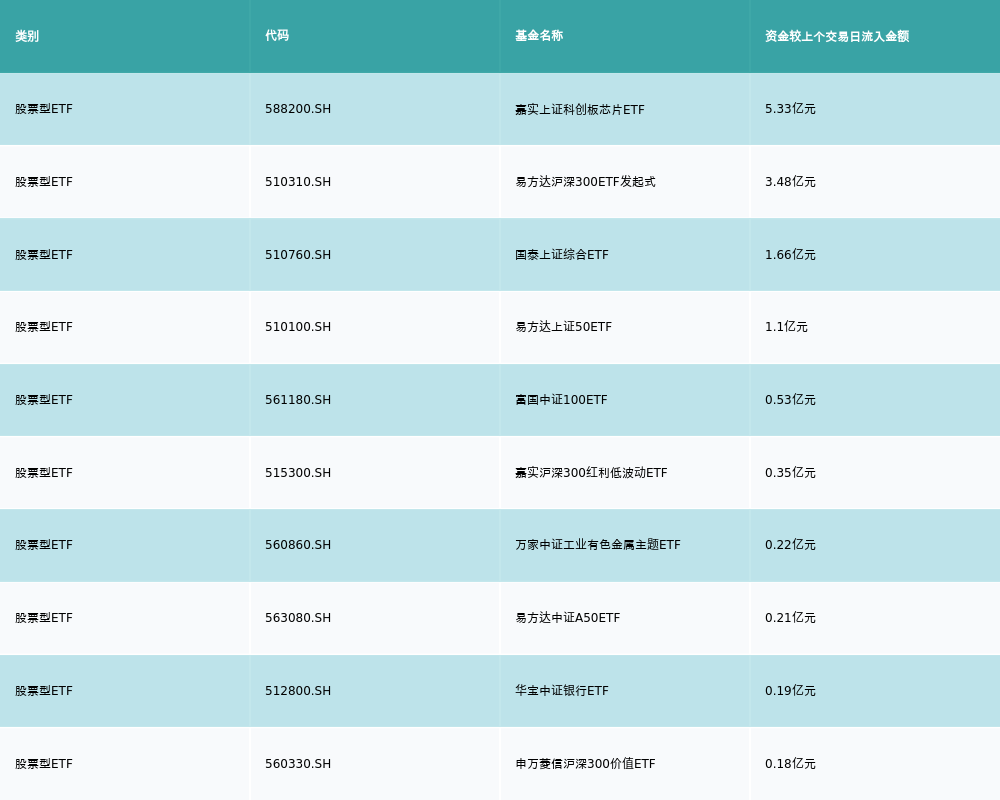Select code 512800.SH

pyautogui.click(x=298, y=691)
